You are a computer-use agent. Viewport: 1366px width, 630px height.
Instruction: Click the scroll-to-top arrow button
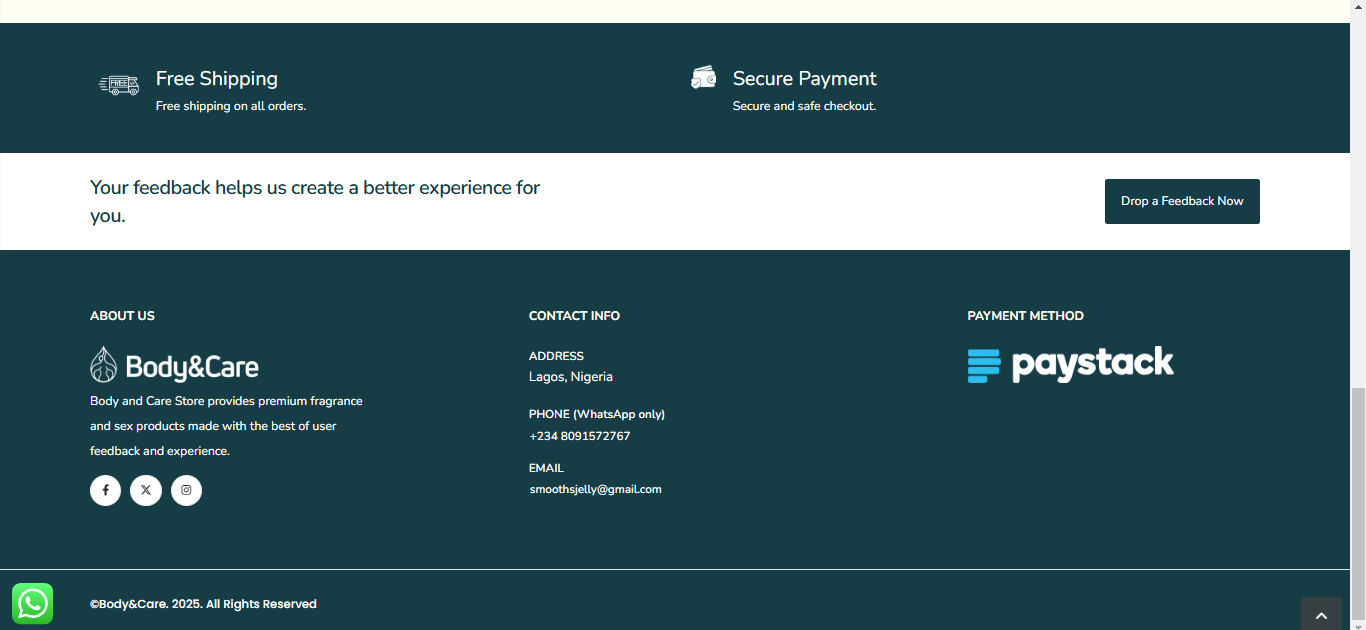(x=1321, y=615)
